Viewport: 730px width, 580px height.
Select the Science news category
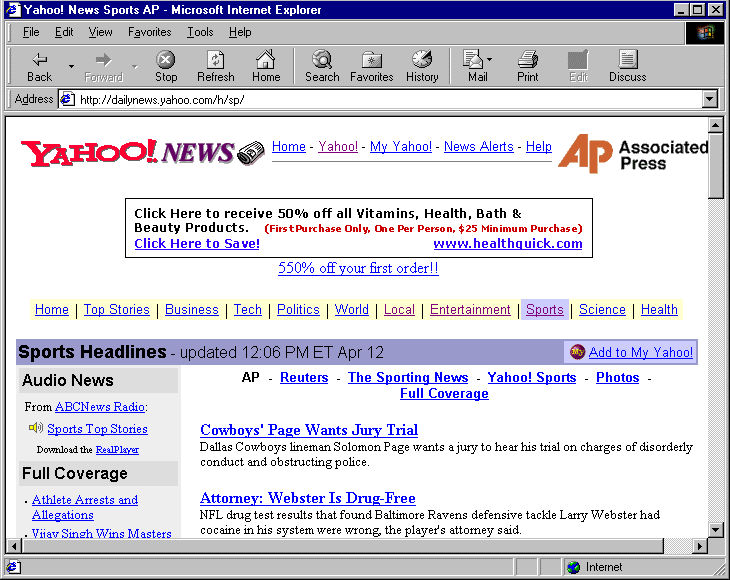[602, 310]
